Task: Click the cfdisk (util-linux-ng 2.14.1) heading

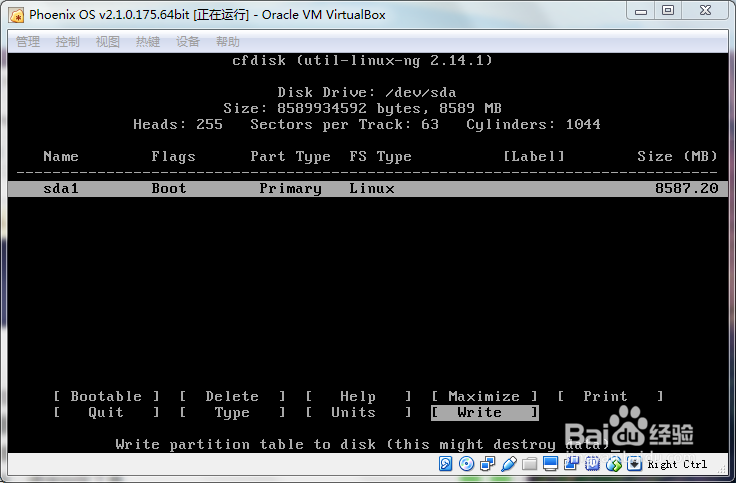Action: (362, 61)
